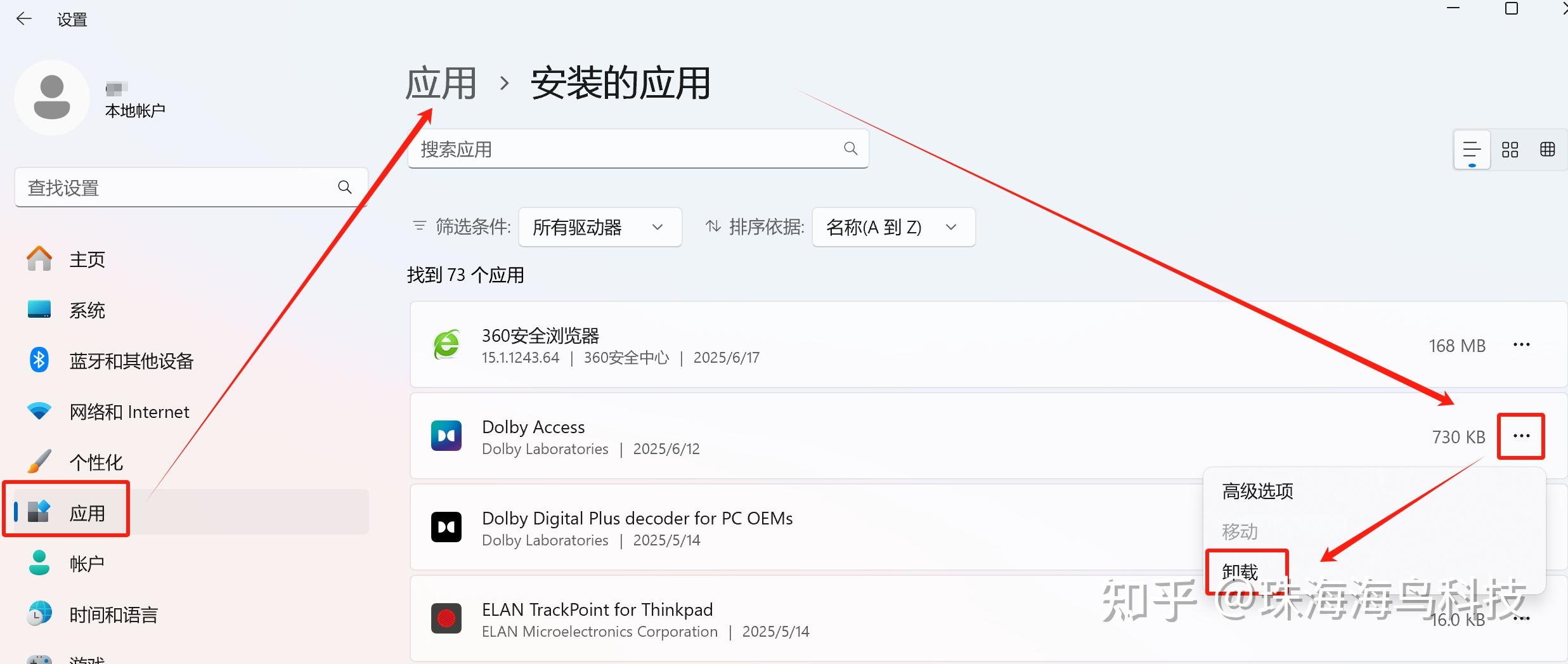Open more options for Dolby Access

click(x=1522, y=436)
